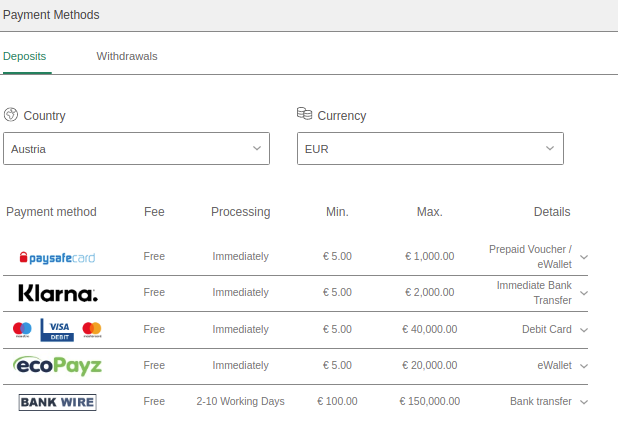
Task: Expand details chevron for ecoPayz row
Action: 584,366
